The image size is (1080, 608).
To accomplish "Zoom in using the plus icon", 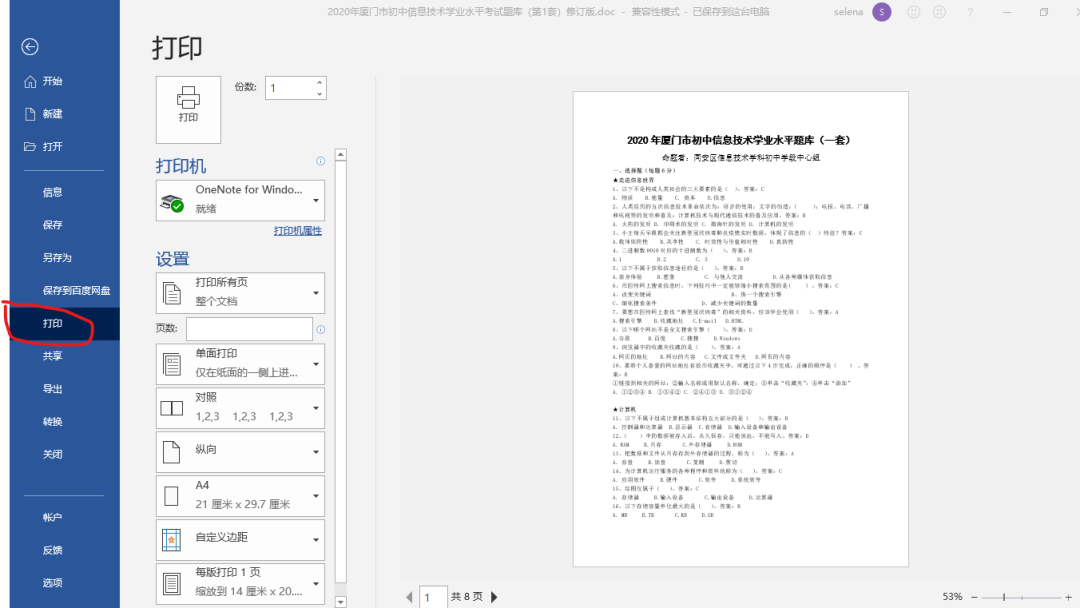I will pos(1068,597).
